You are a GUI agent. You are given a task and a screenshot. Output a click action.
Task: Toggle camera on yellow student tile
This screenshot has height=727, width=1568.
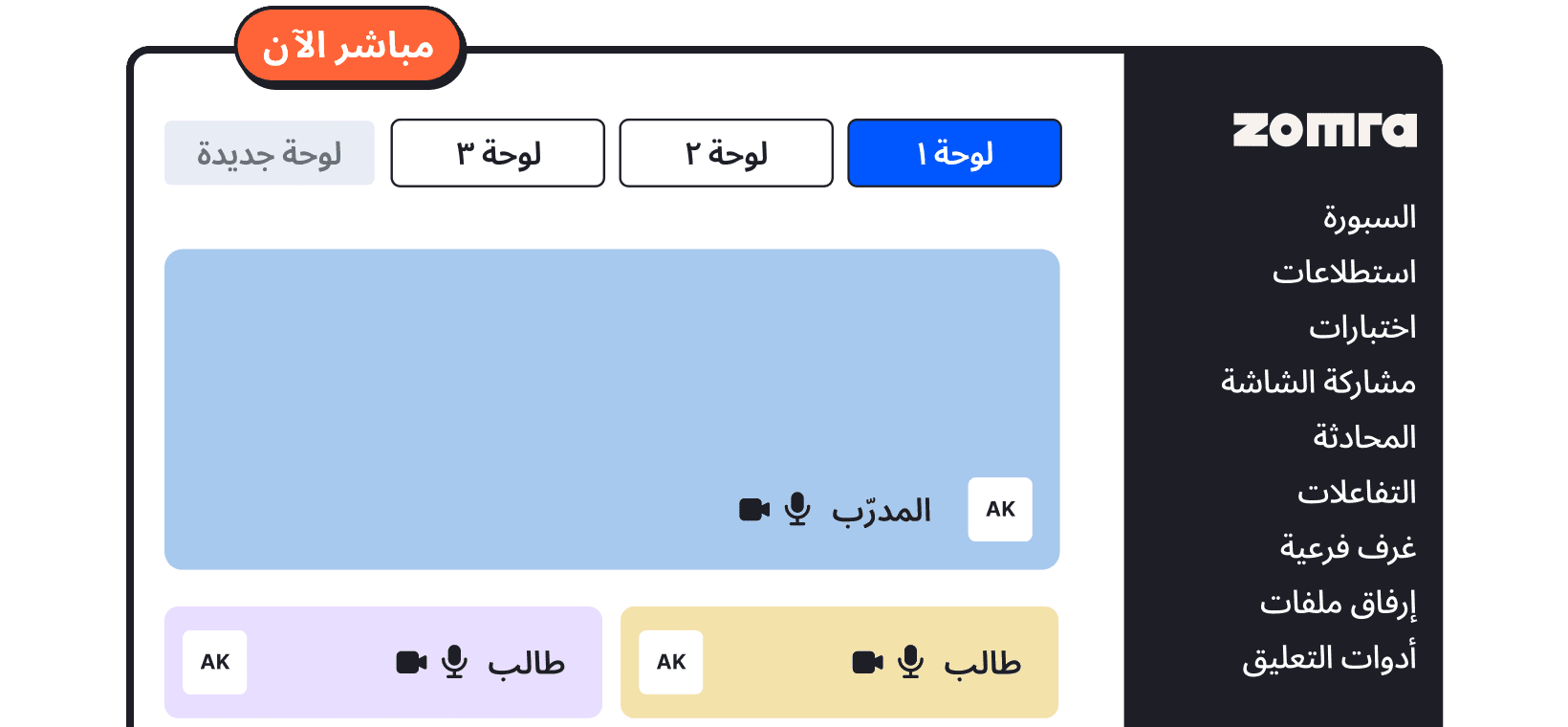(867, 662)
